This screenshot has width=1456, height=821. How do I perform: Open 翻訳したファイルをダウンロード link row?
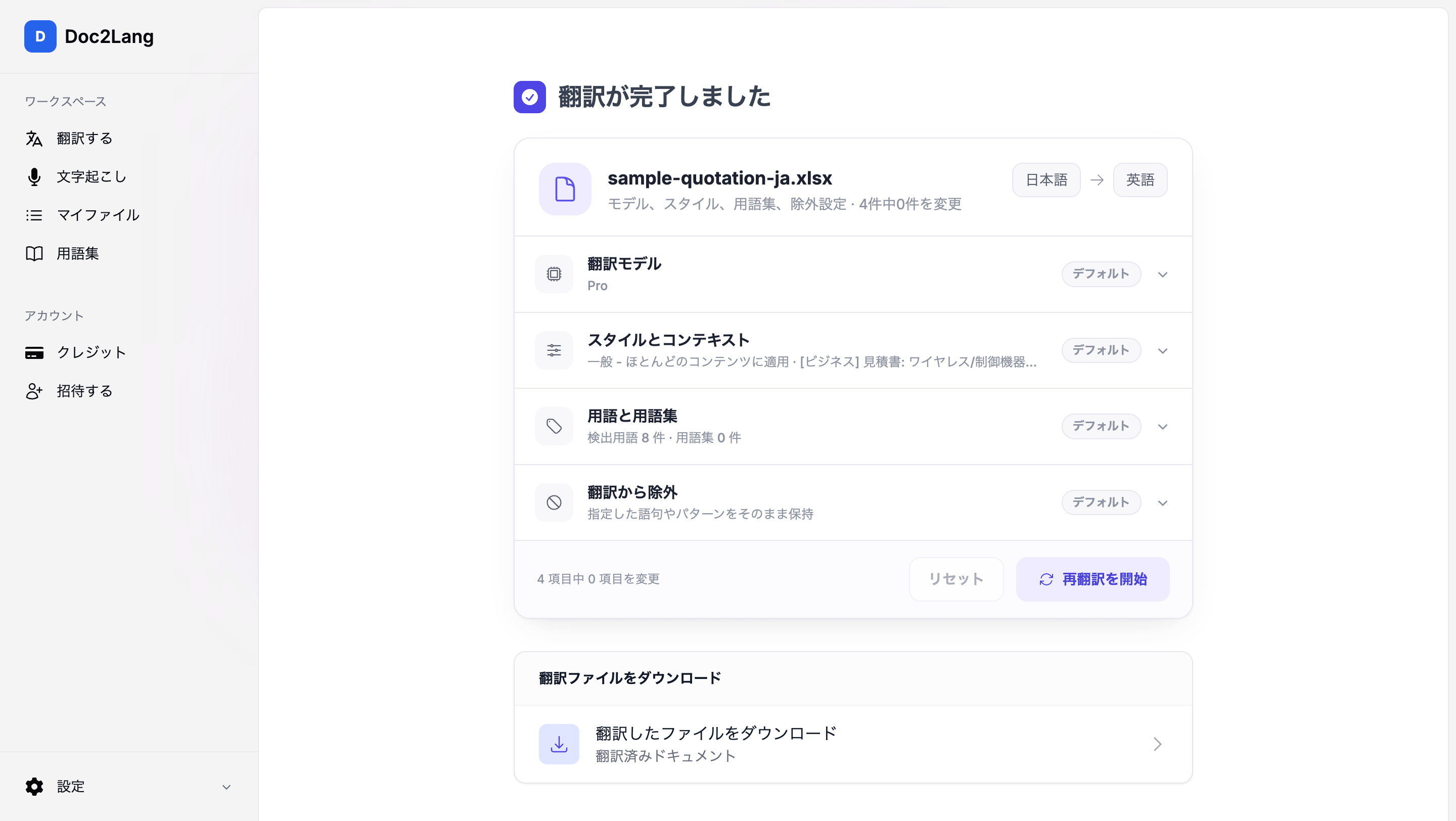(x=853, y=744)
